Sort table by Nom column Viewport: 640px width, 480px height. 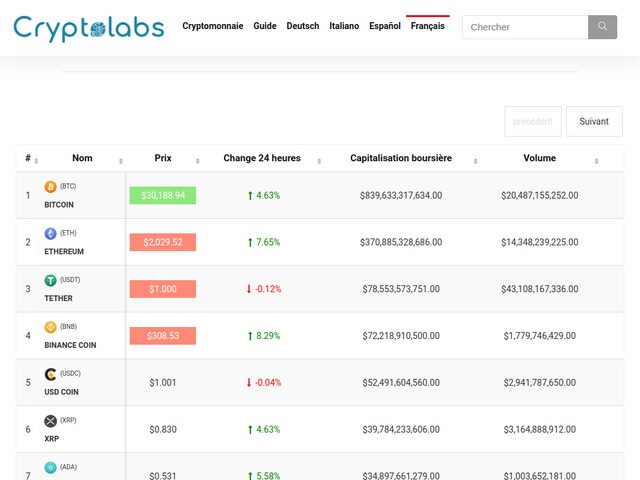click(82, 158)
